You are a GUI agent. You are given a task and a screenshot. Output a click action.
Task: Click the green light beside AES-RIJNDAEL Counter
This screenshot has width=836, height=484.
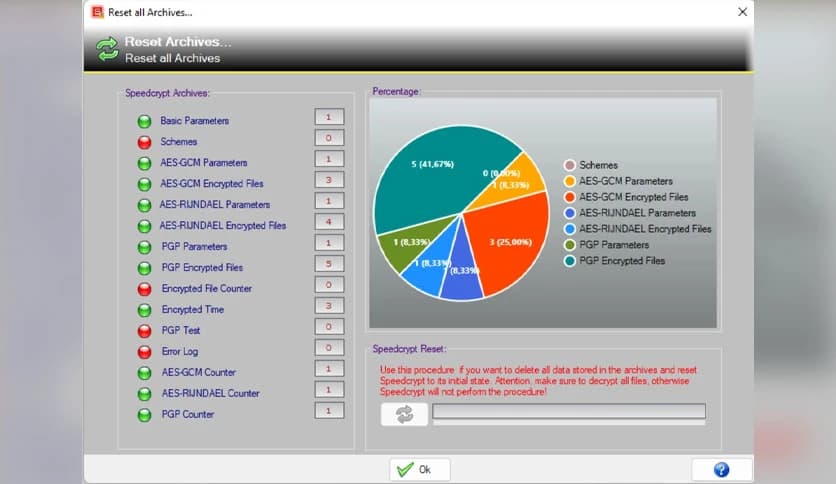(x=144, y=394)
